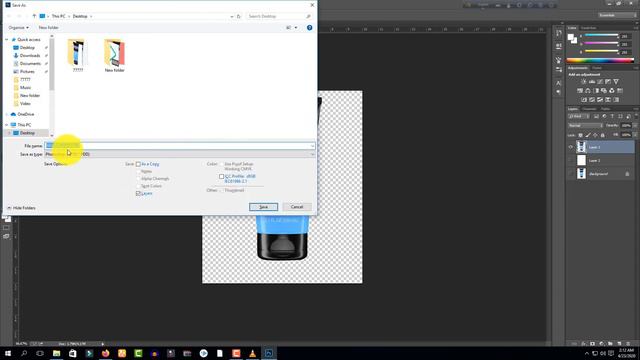Image resolution: width=640 pixels, height=360 pixels.
Task: Switch to the Channels tab
Action: coord(589,109)
